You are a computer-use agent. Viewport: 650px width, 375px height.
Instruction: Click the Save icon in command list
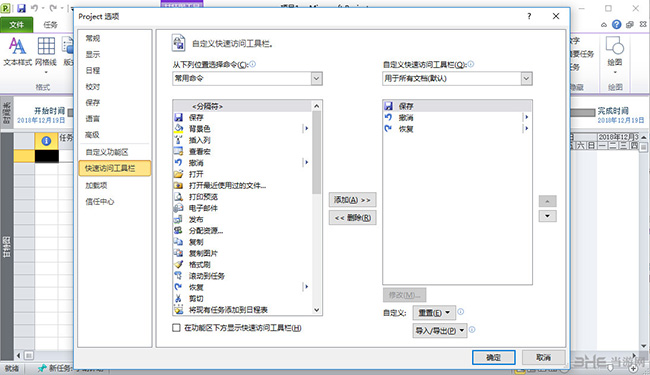pos(179,118)
